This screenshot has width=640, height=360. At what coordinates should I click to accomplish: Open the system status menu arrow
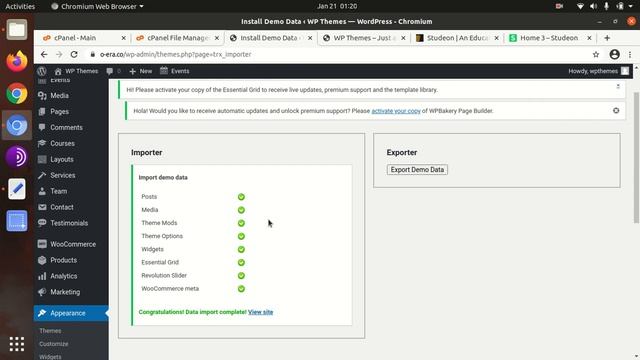pos(631,6)
